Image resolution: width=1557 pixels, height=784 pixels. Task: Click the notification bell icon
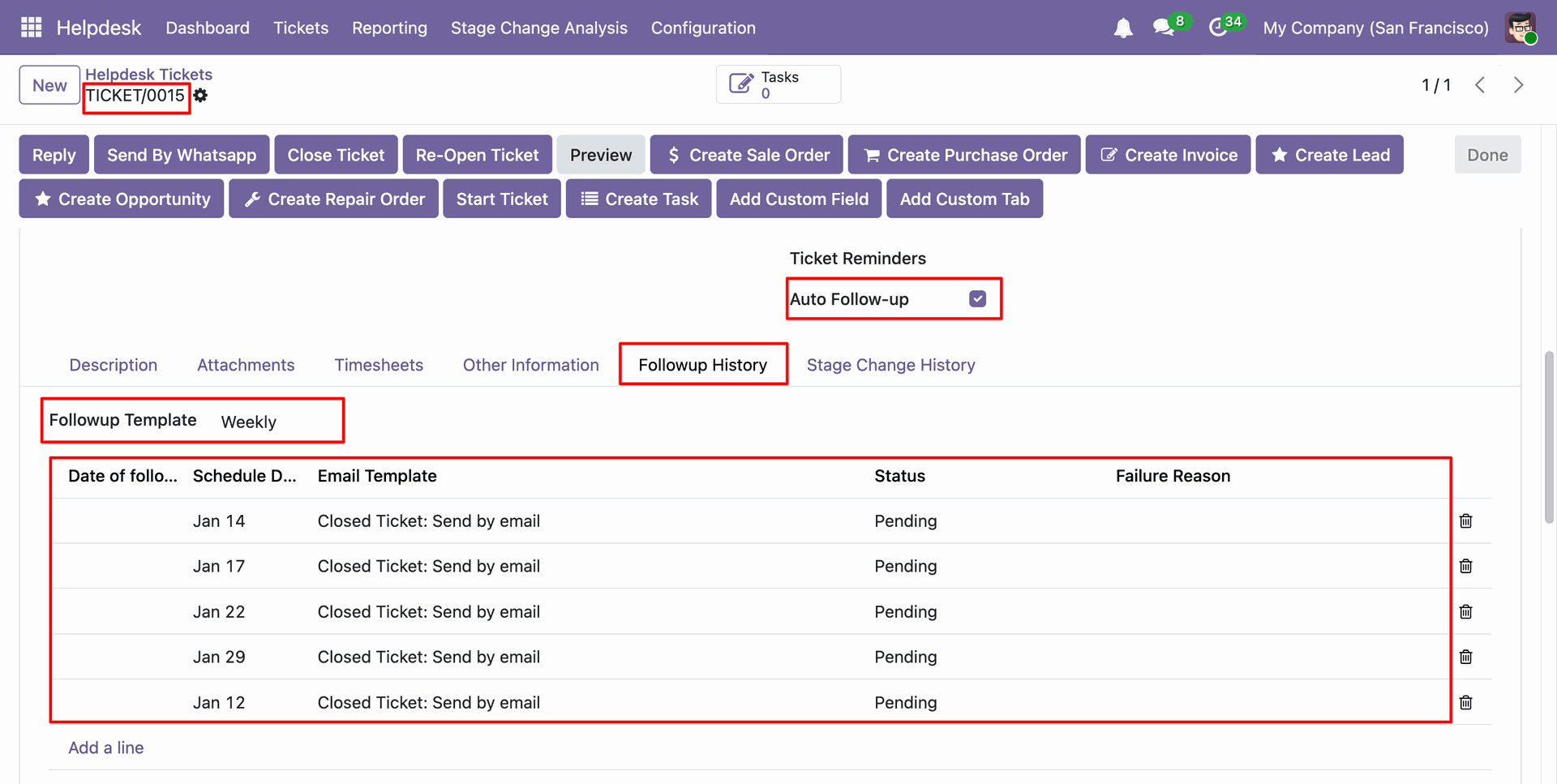(1122, 28)
